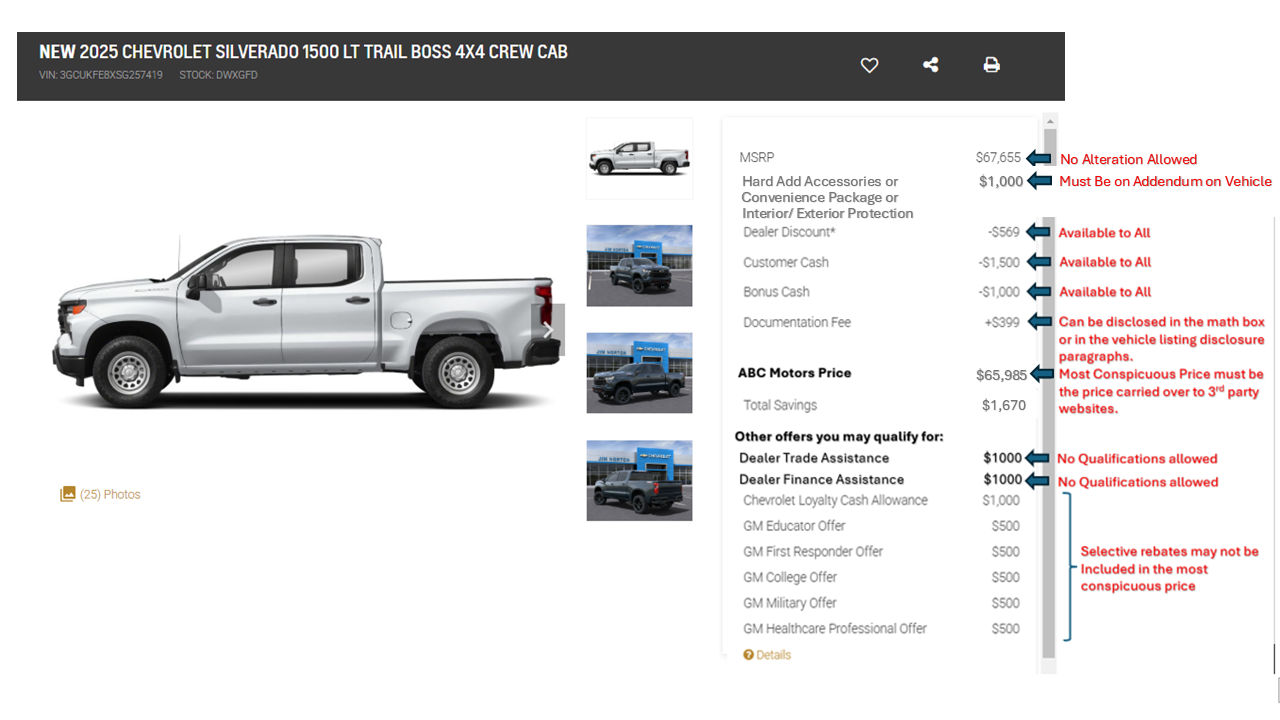The image size is (1280, 720).
Task: Click the ABC Motors Price amount $65,985
Action: (1001, 375)
